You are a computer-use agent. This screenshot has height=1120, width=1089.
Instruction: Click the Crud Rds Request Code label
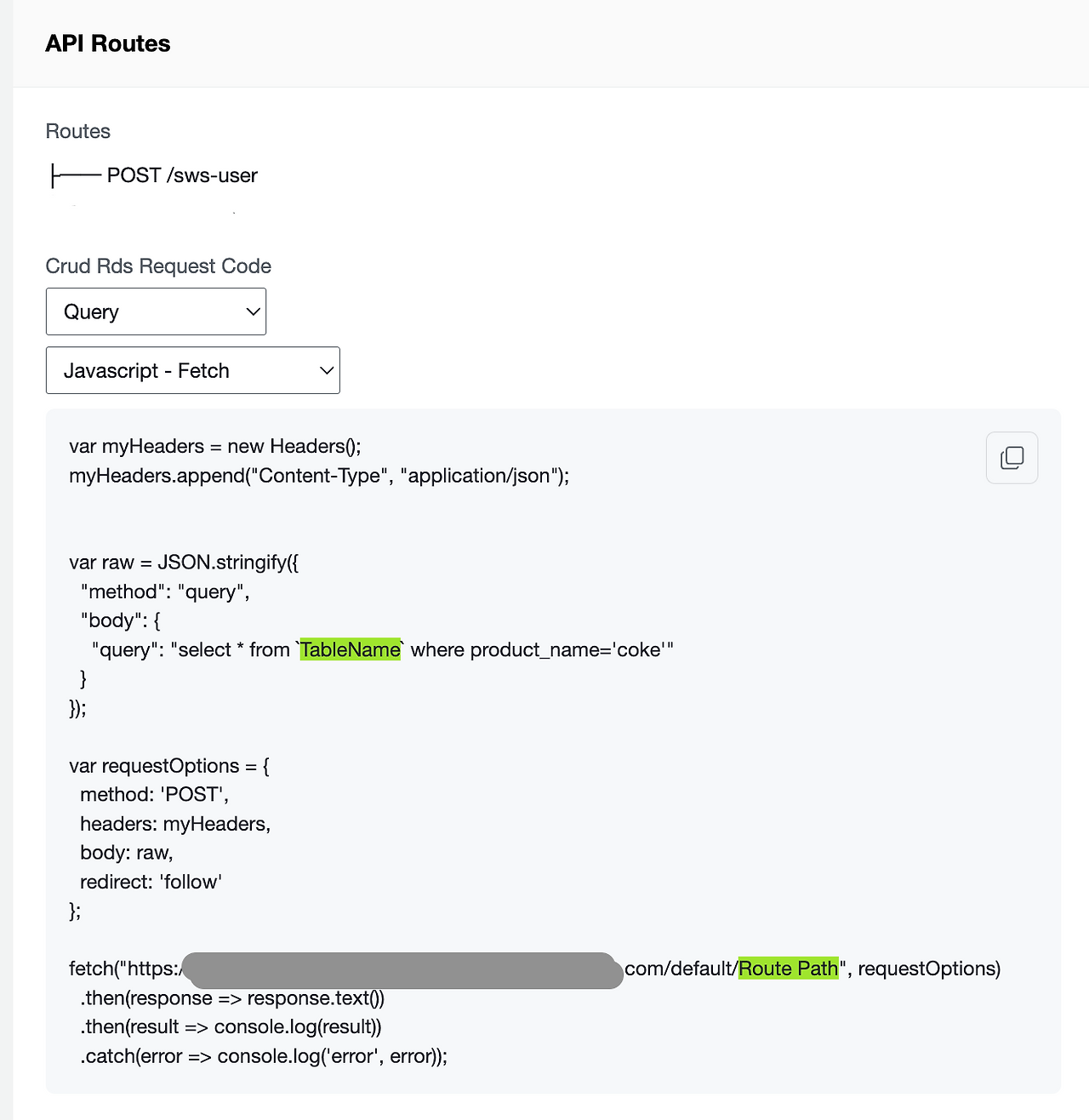158,266
